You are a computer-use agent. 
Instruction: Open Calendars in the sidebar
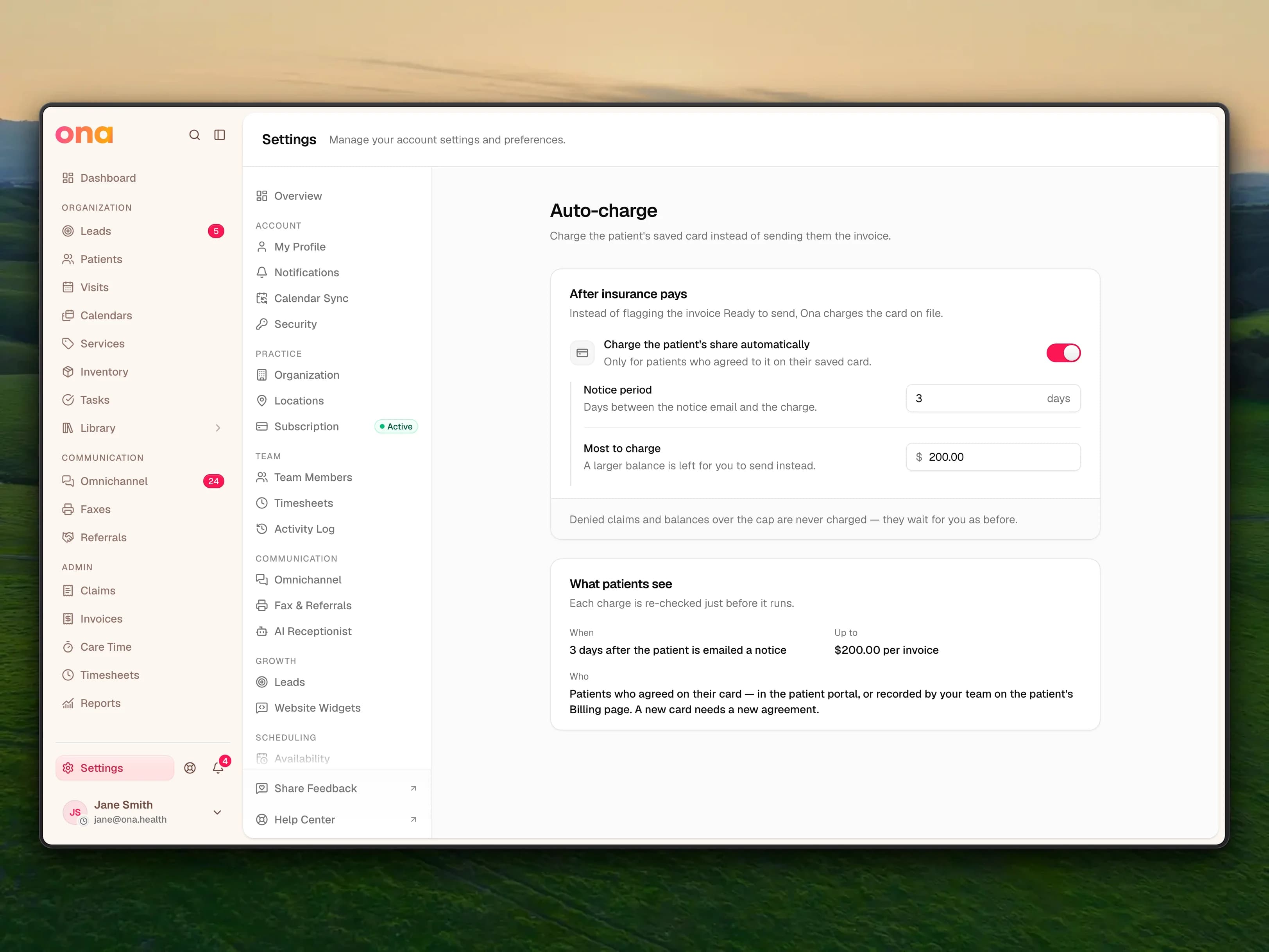coord(143,315)
